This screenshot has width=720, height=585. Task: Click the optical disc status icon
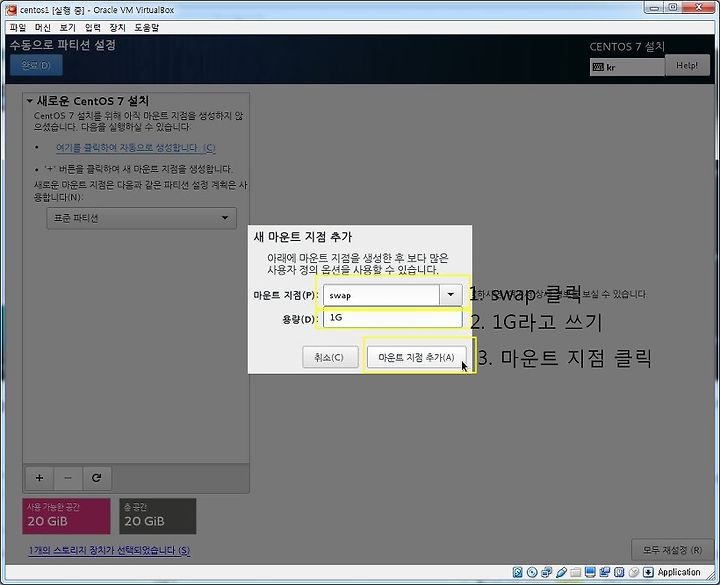tap(532, 572)
